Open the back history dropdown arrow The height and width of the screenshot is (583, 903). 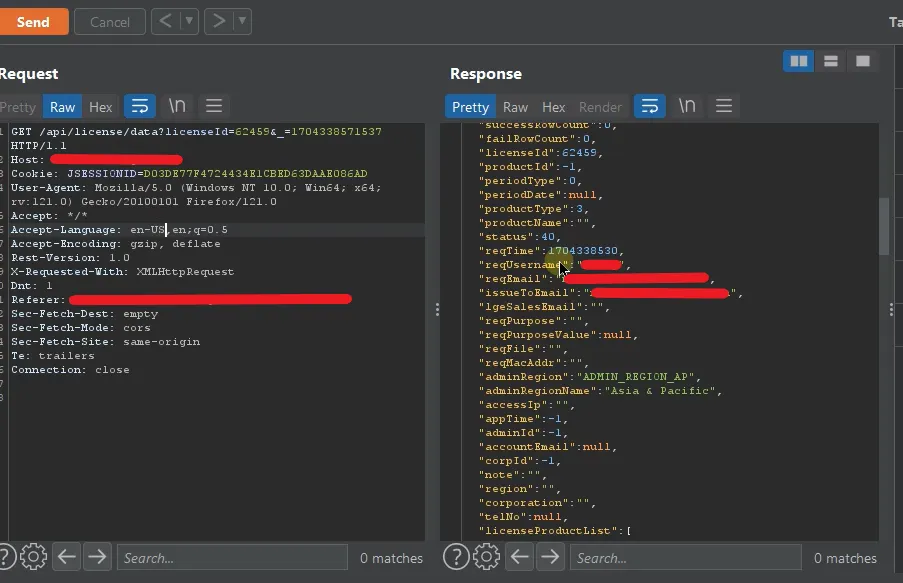pos(188,21)
